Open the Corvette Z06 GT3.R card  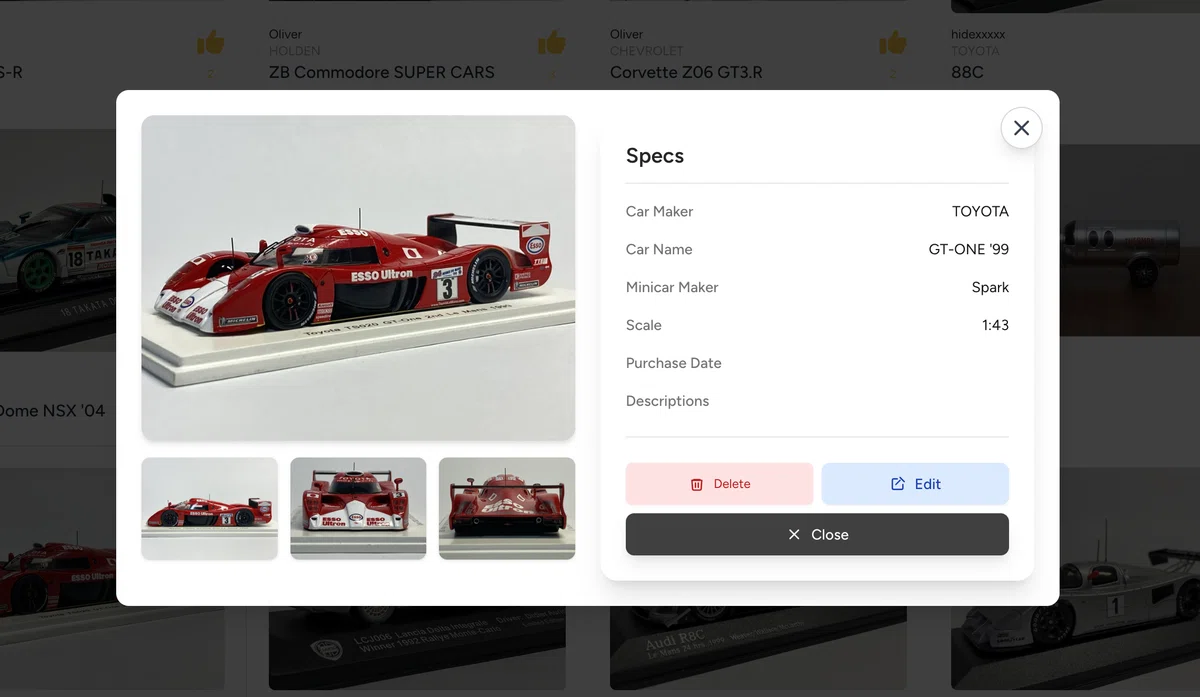pyautogui.click(x=686, y=72)
